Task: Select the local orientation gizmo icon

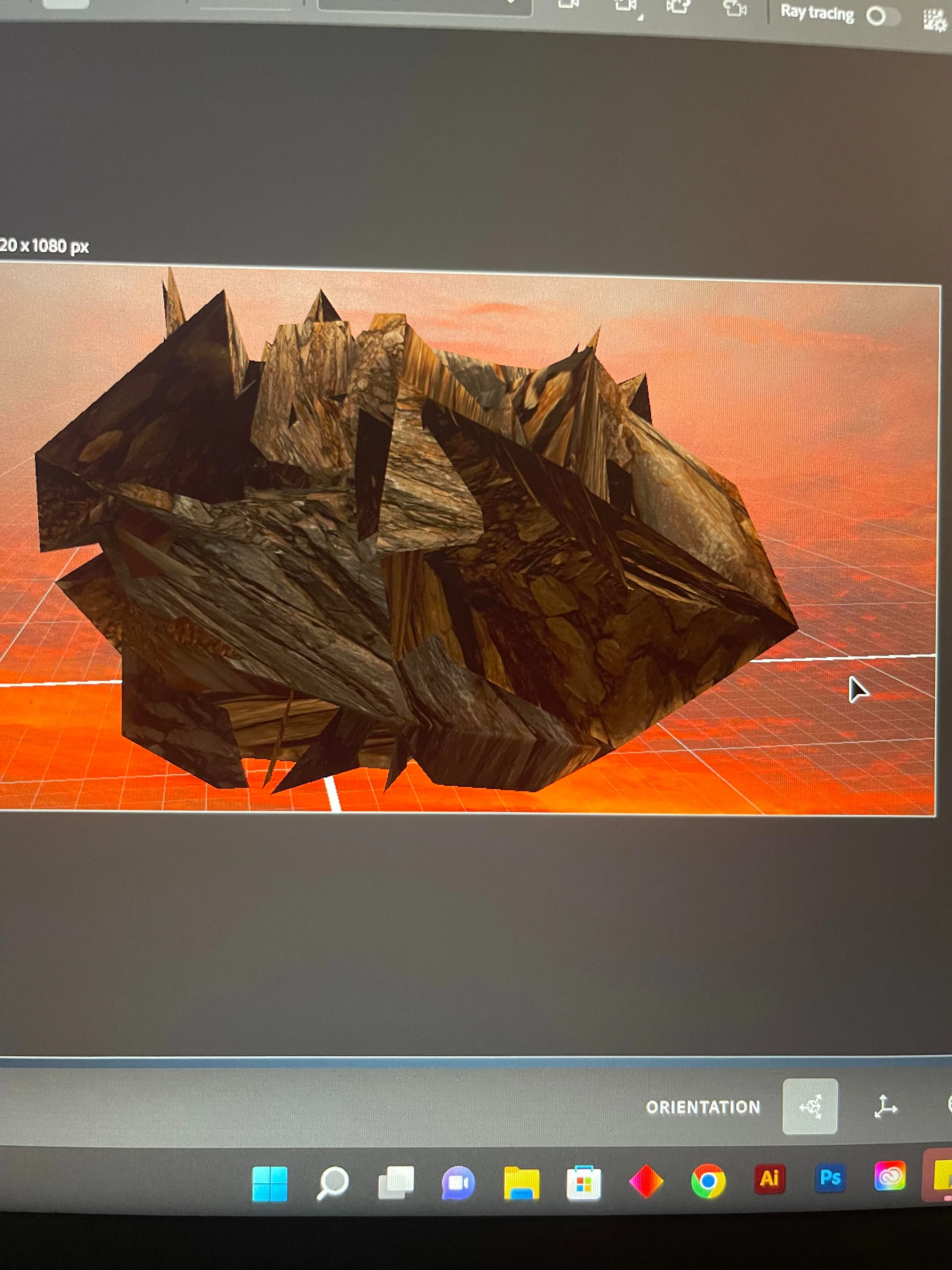Action: (x=810, y=1106)
